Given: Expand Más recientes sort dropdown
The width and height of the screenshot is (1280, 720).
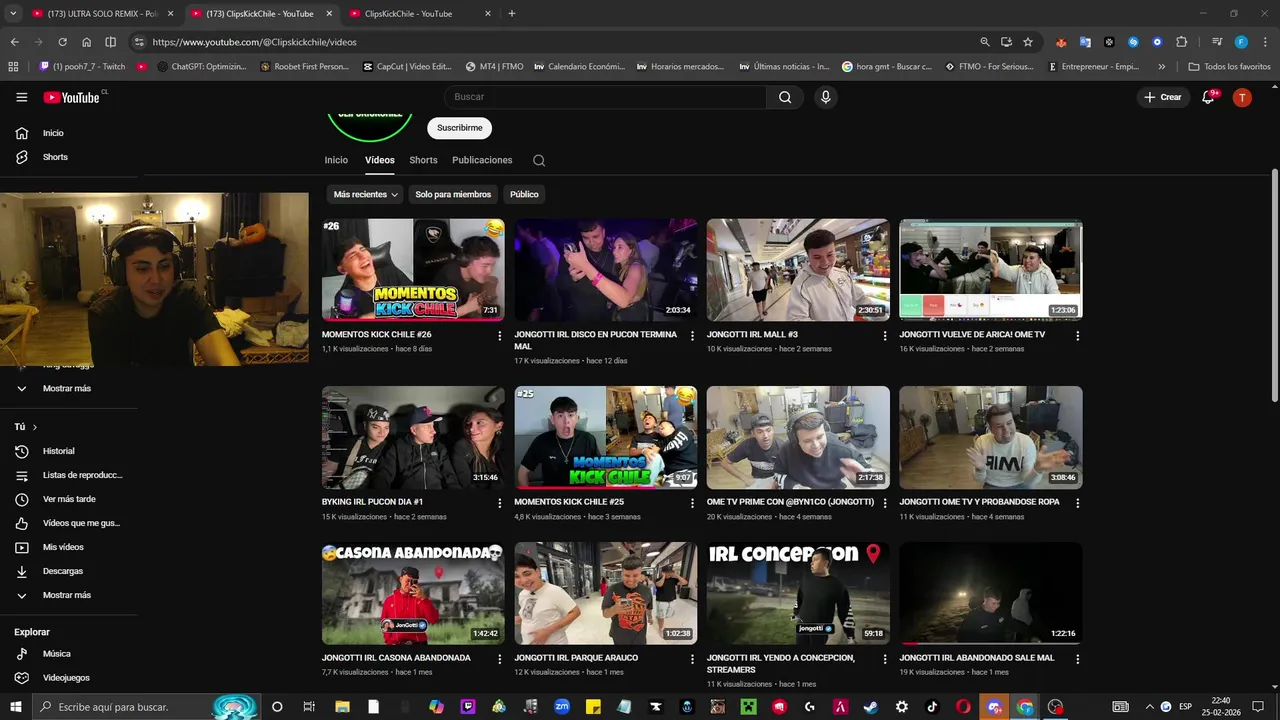Looking at the screenshot, I should click(x=366, y=194).
